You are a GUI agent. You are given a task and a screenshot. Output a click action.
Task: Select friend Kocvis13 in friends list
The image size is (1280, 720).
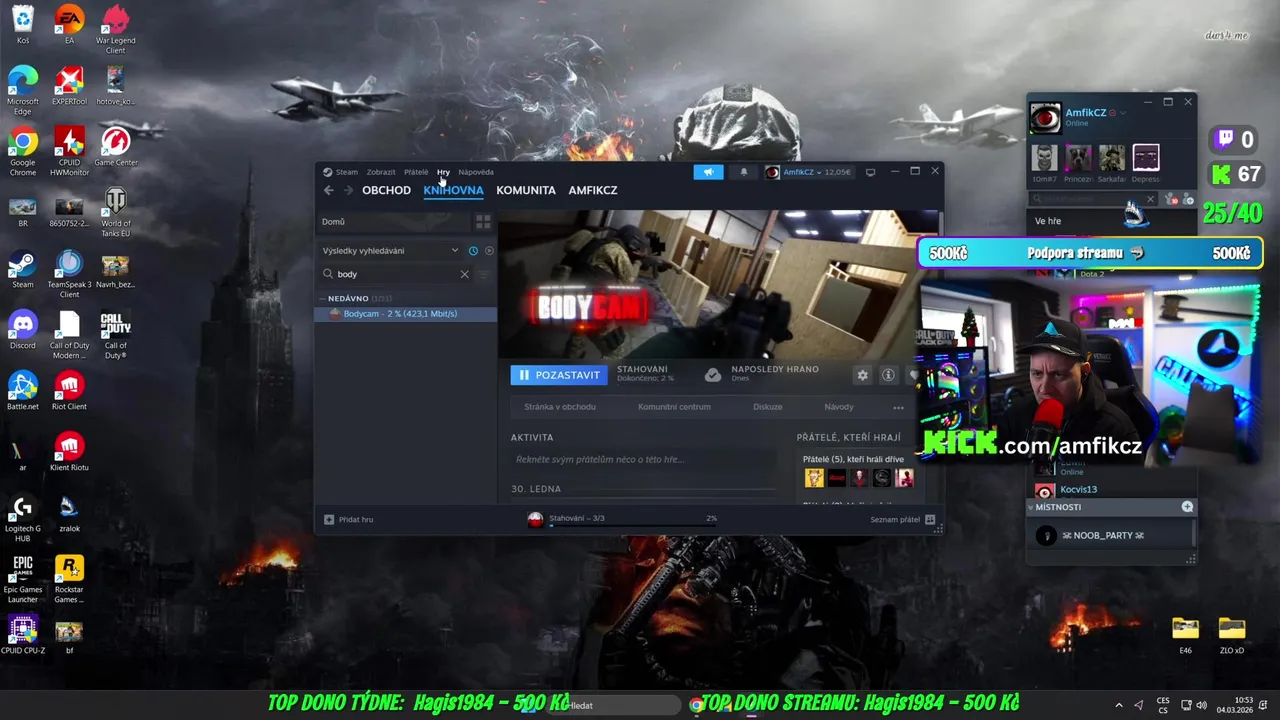(x=1080, y=490)
